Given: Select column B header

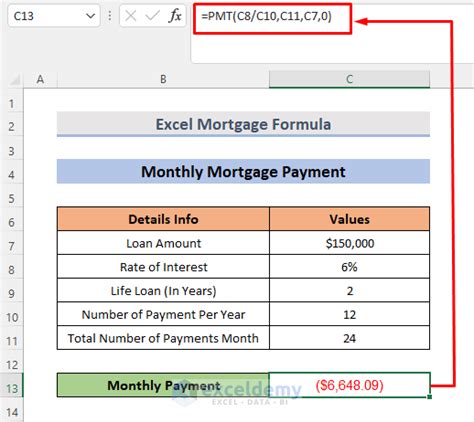Looking at the screenshot, I should click(163, 79).
